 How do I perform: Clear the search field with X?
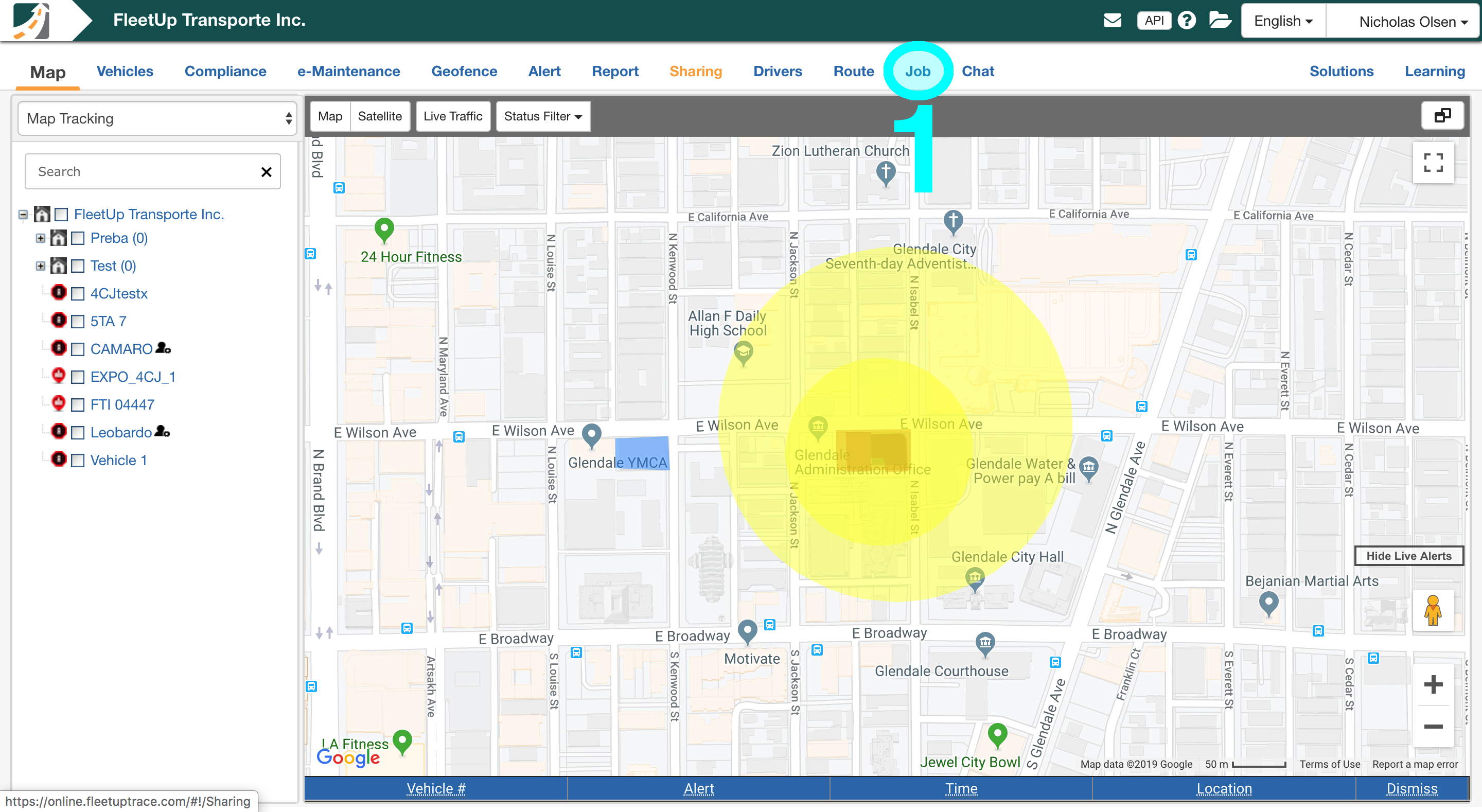click(267, 171)
